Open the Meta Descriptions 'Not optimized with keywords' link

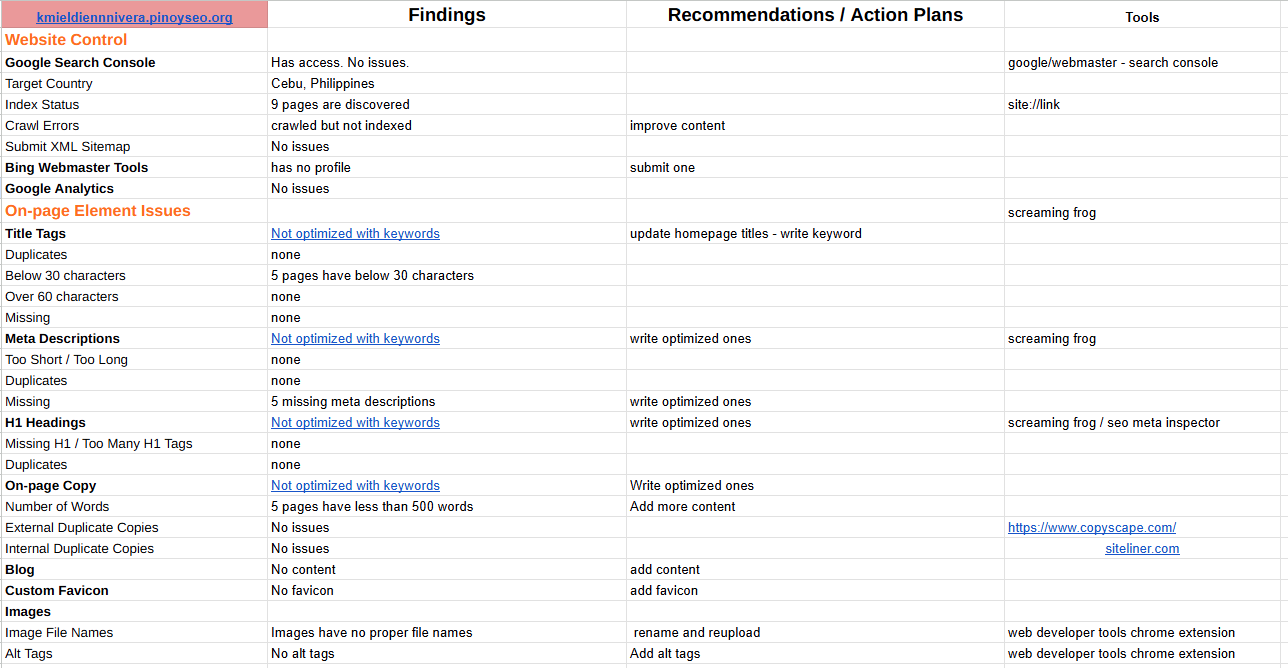pos(355,339)
